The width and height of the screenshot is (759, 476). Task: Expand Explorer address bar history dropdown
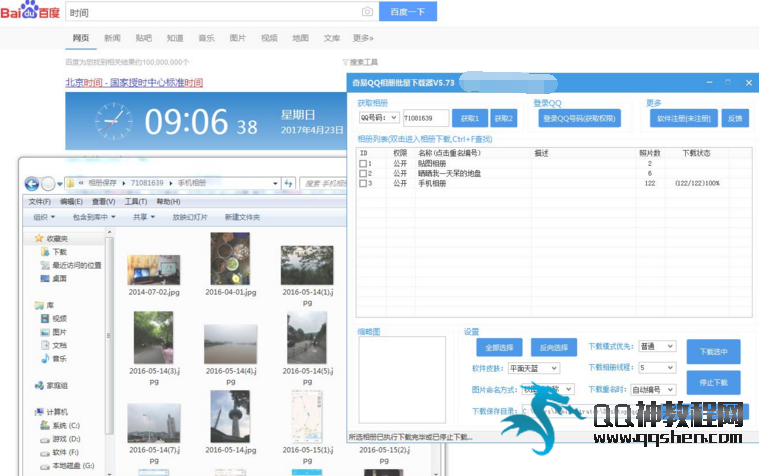click(x=275, y=184)
